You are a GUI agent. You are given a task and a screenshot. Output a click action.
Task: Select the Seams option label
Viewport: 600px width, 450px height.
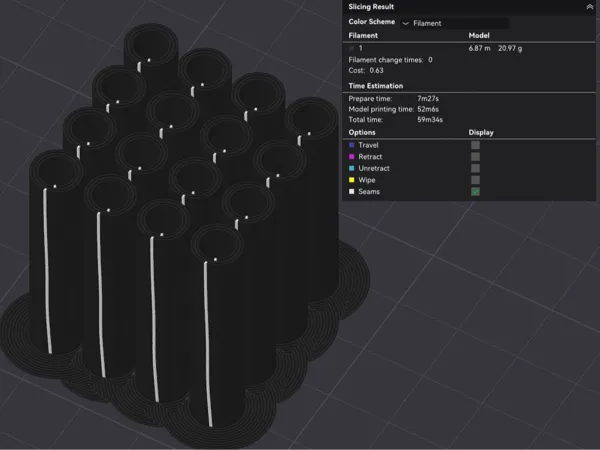click(369, 191)
